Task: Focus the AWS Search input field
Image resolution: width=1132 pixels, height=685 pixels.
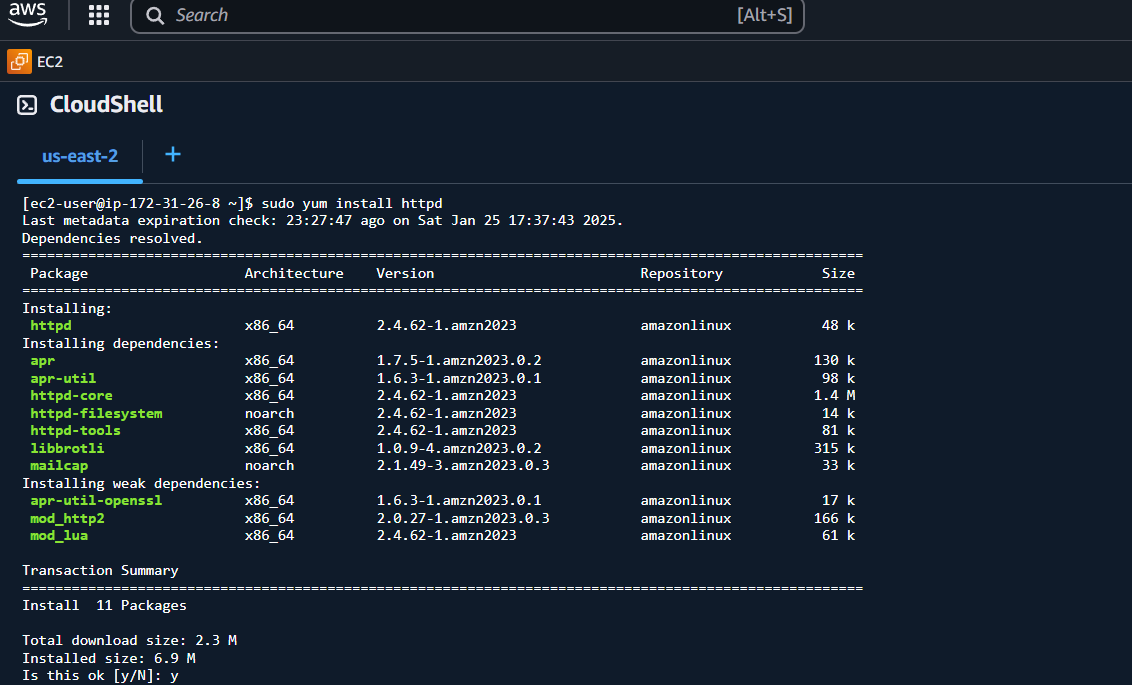Action: [467, 15]
